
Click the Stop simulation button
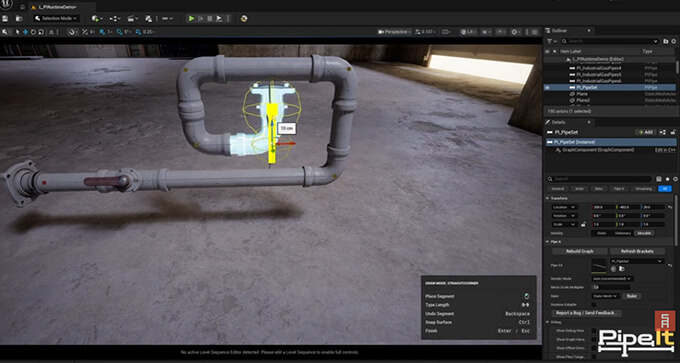209,19
